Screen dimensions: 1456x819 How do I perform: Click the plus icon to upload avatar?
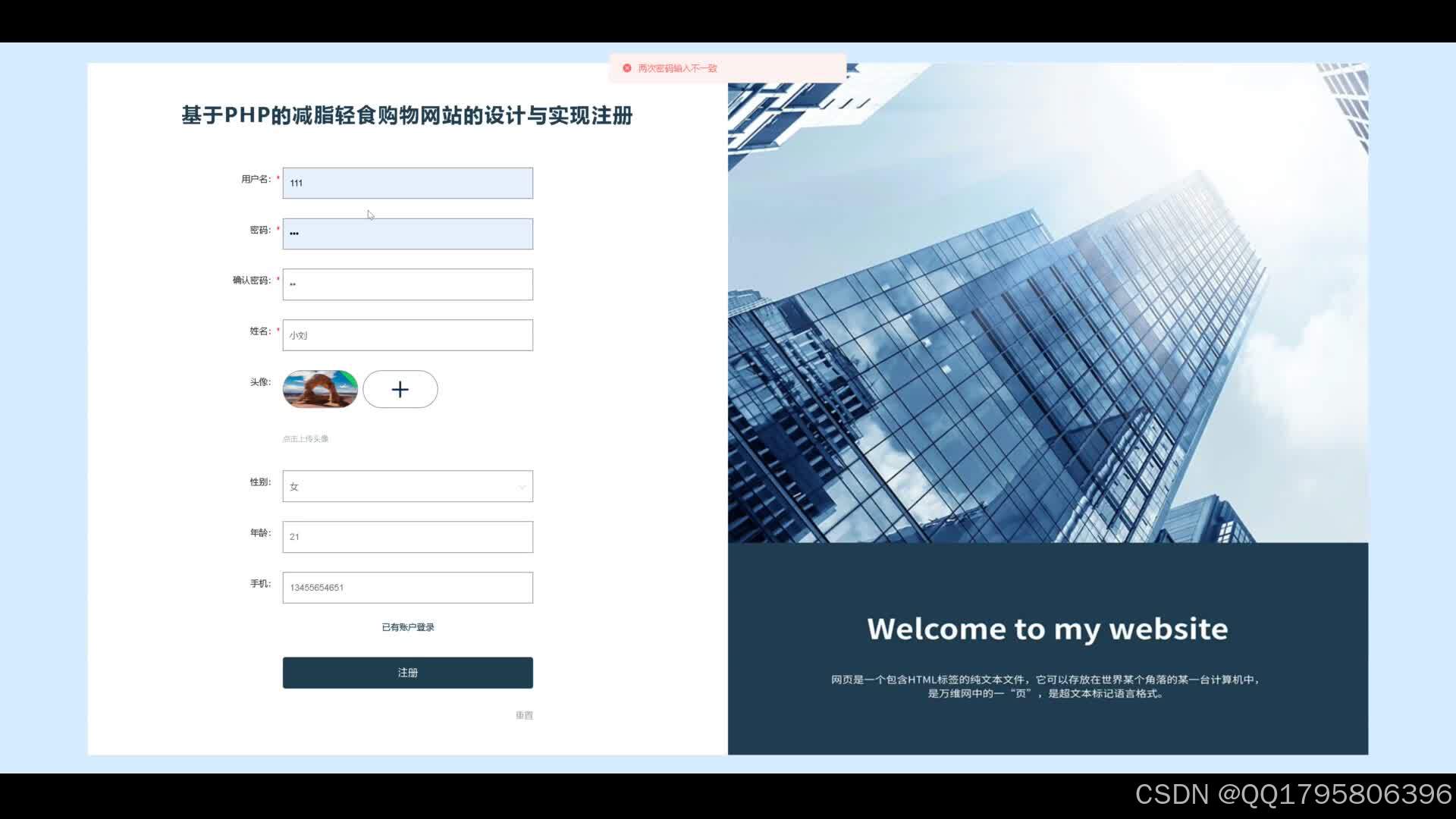[x=400, y=389]
